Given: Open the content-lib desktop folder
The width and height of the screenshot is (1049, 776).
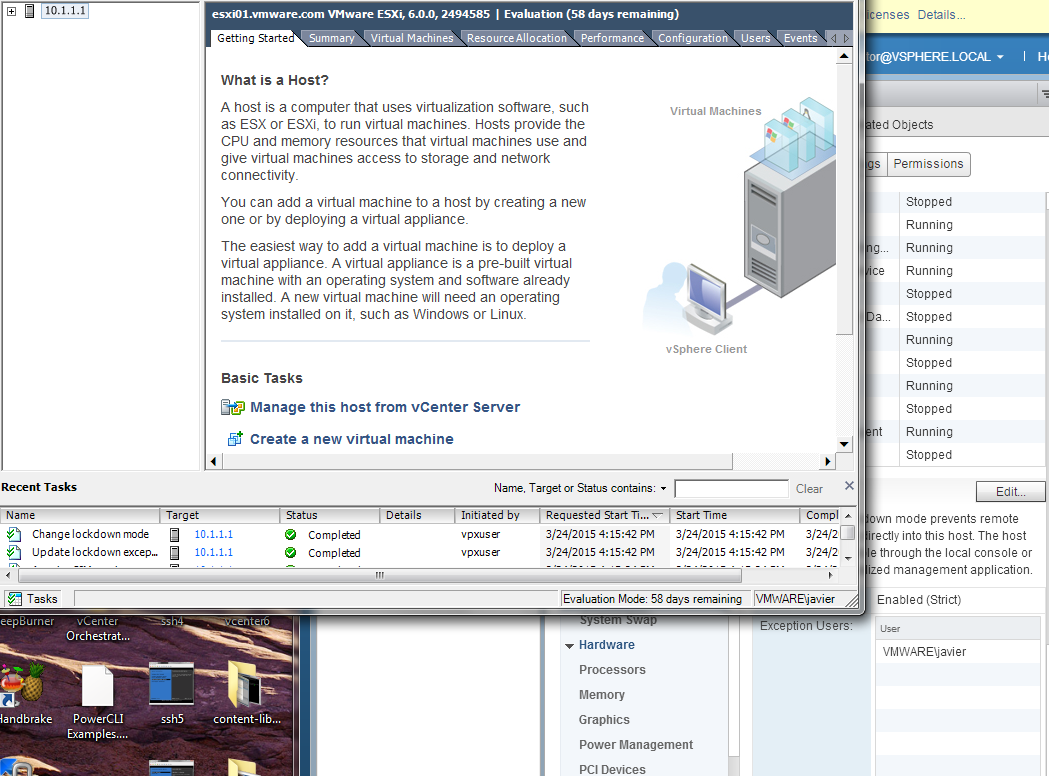Looking at the screenshot, I should (x=247, y=692).
